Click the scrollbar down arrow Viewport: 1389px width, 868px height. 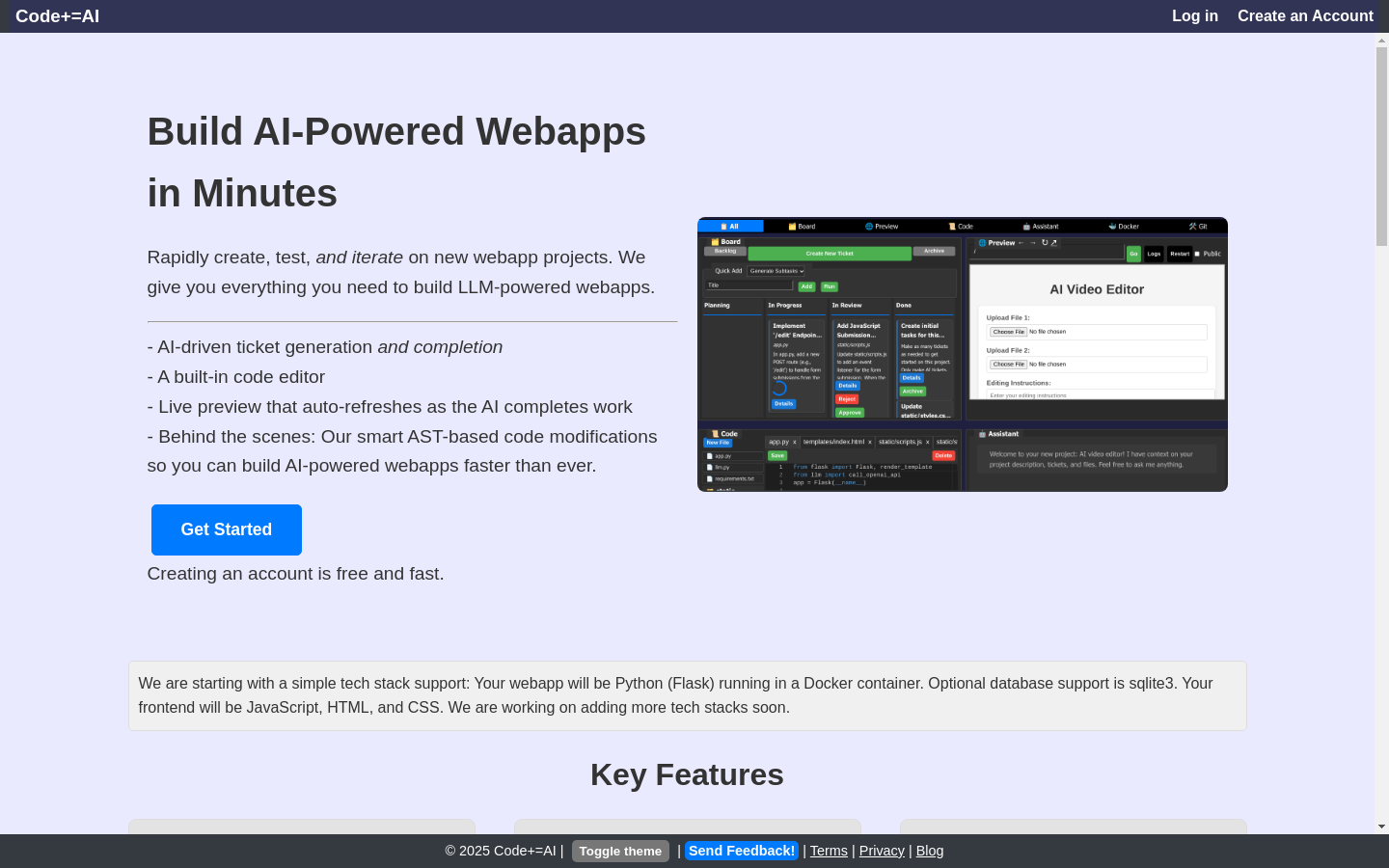pos(1381,827)
